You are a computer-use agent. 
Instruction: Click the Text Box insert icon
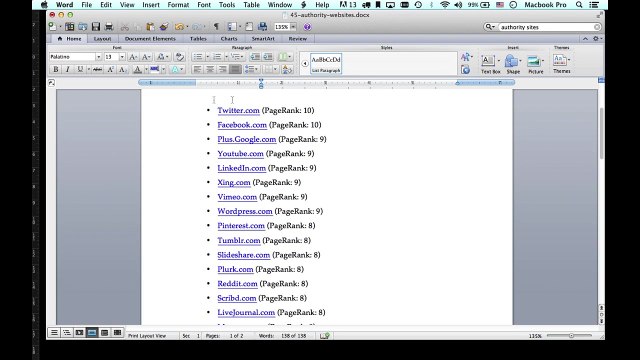(x=488, y=61)
